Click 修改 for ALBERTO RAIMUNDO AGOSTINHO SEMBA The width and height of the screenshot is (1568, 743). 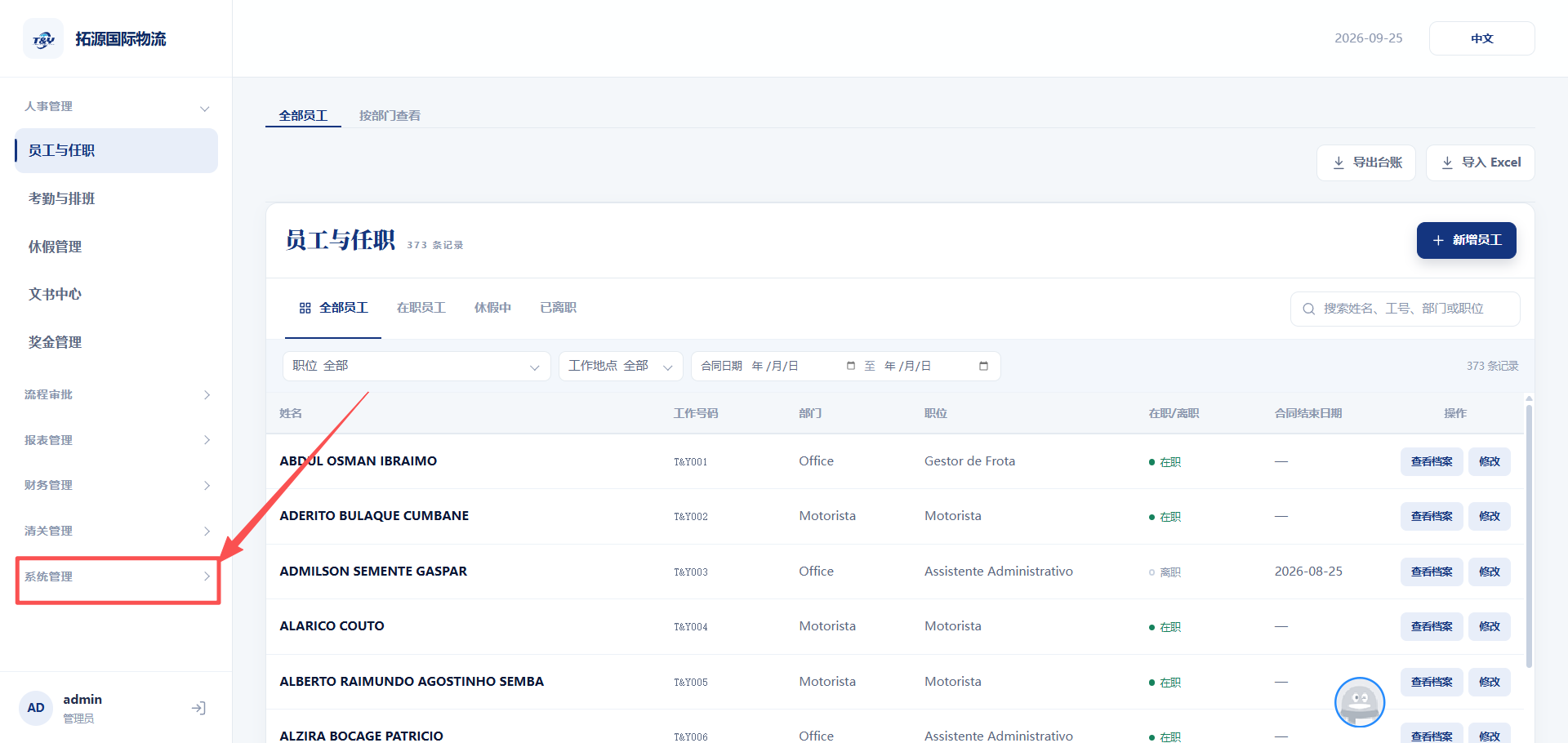1489,682
